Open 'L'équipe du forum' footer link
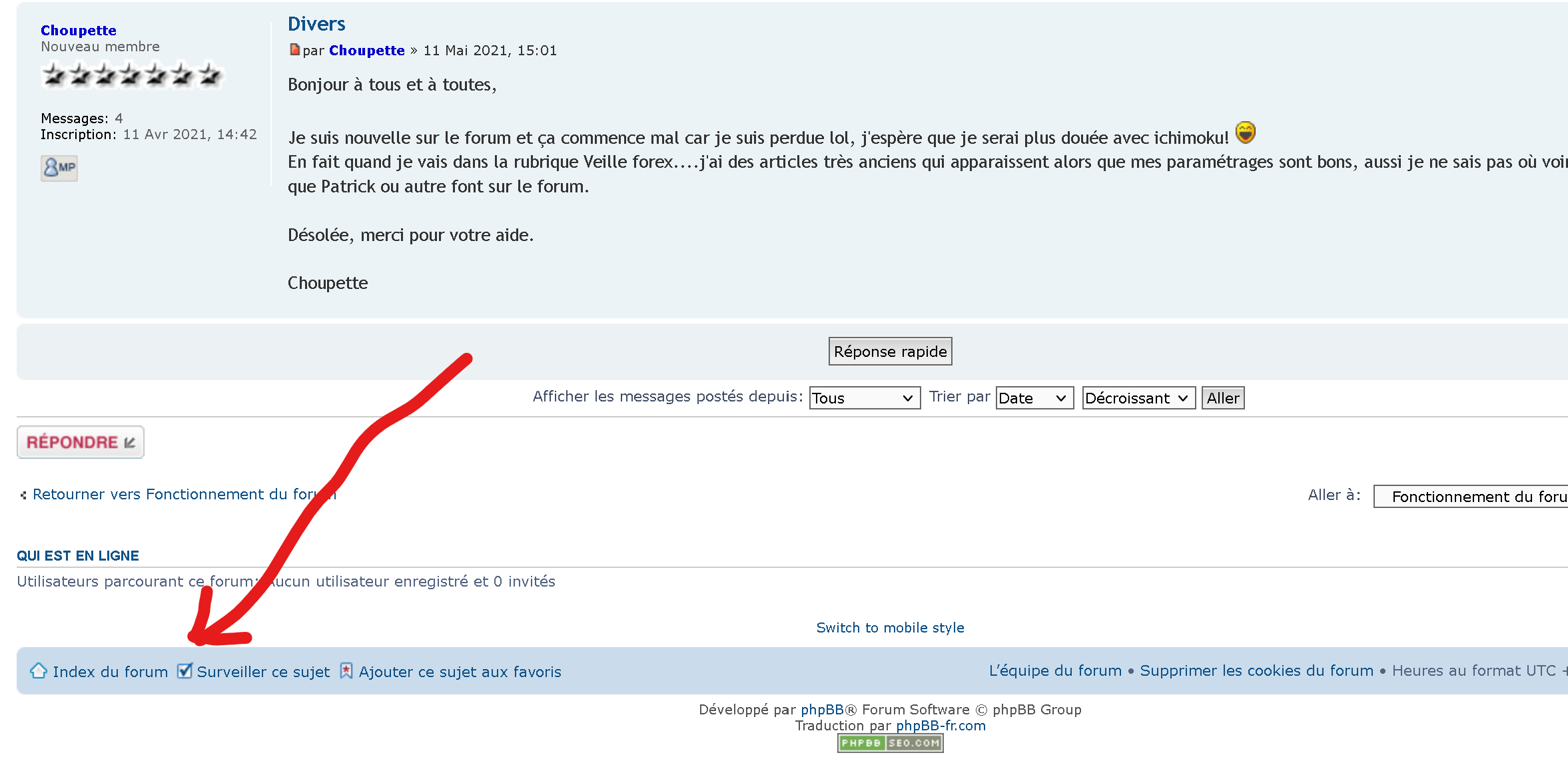The image size is (1568, 759). pos(1055,670)
